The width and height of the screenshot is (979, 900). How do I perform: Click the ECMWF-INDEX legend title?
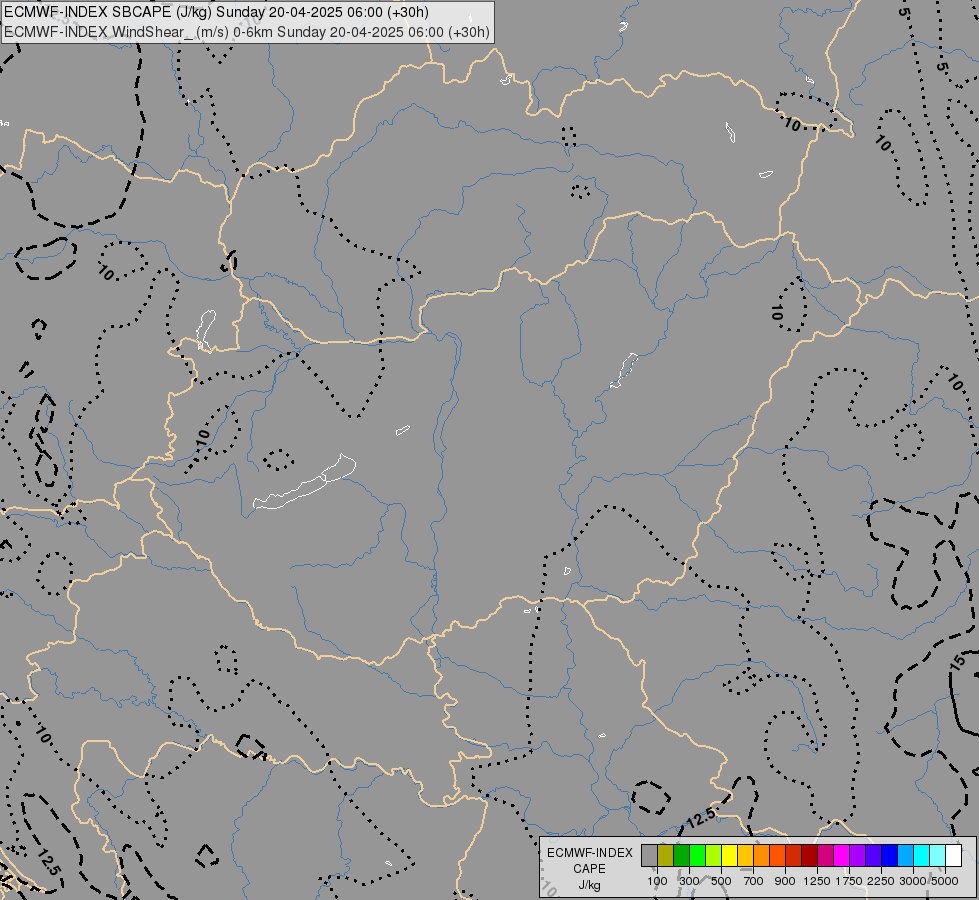click(590, 853)
